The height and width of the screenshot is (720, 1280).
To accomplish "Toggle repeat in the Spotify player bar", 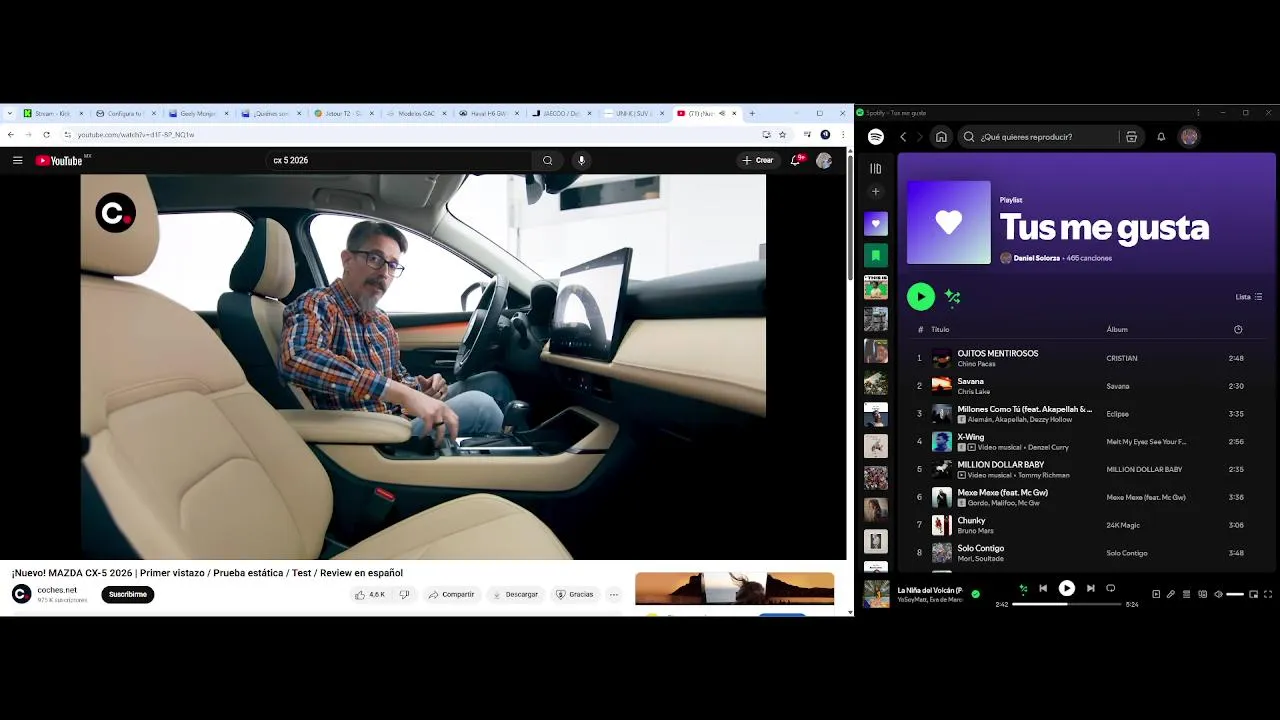I will [1110, 589].
